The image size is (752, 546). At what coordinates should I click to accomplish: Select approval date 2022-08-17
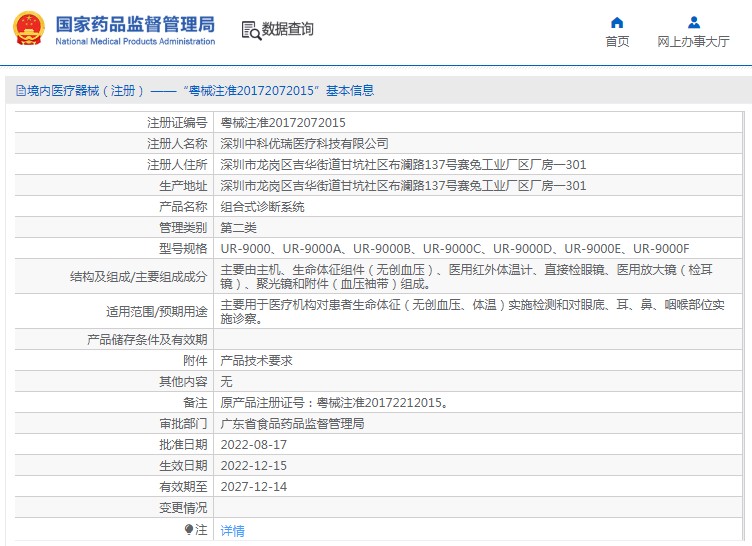(254, 445)
